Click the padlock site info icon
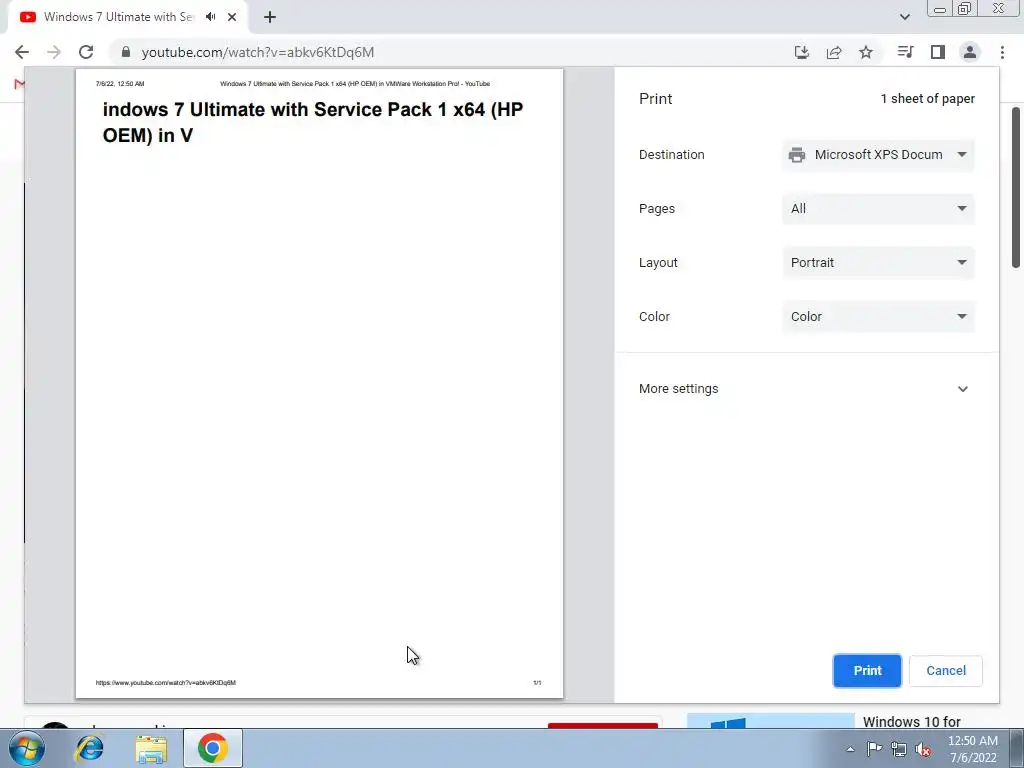1024x768 pixels. pyautogui.click(x=126, y=52)
